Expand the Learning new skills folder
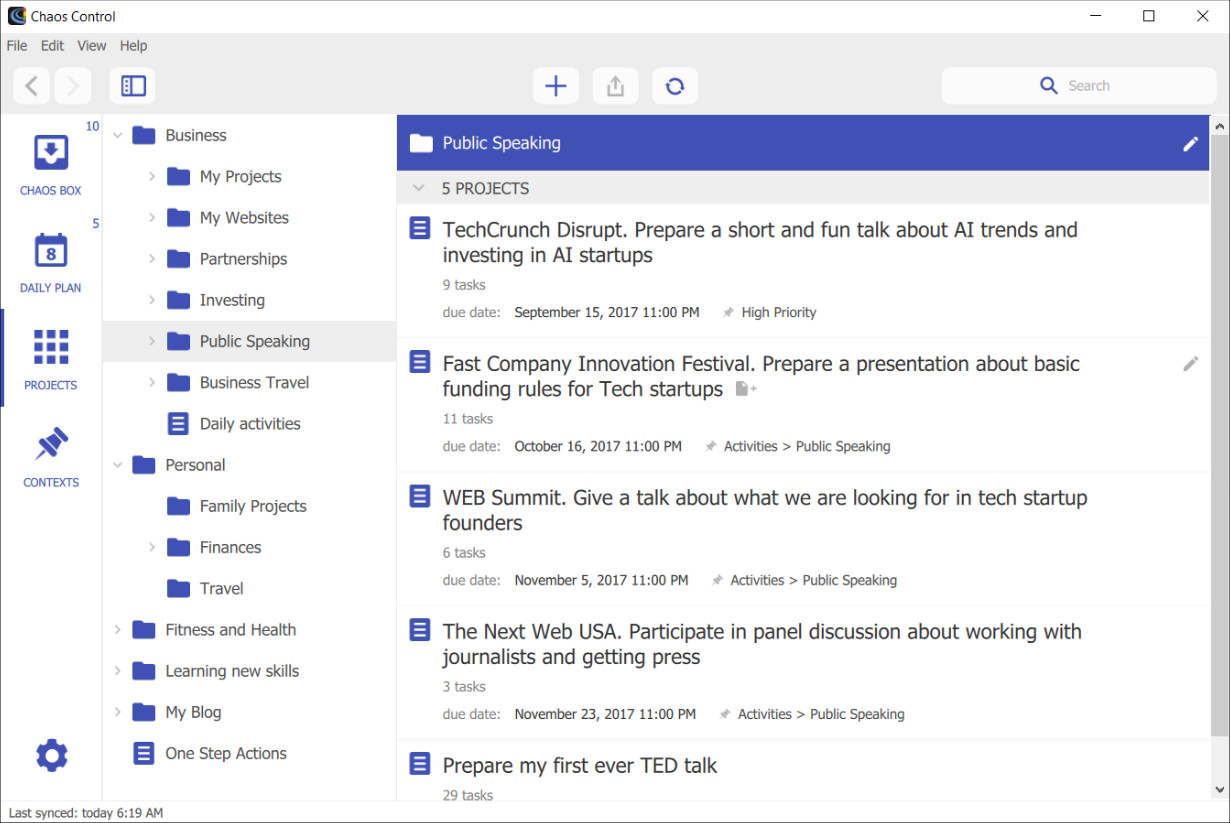Viewport: 1230px width, 823px height. point(118,671)
